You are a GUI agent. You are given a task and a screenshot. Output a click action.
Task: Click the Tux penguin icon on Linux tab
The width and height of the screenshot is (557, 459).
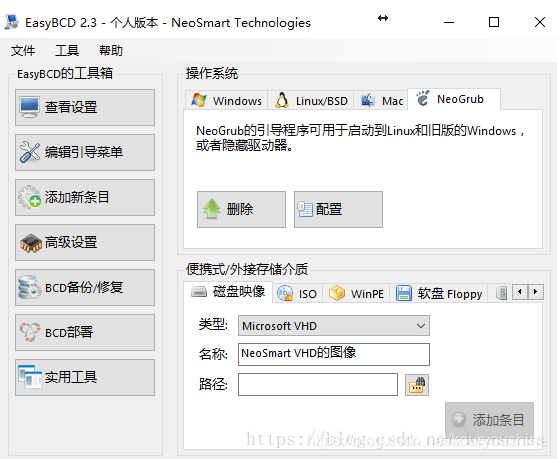282,100
